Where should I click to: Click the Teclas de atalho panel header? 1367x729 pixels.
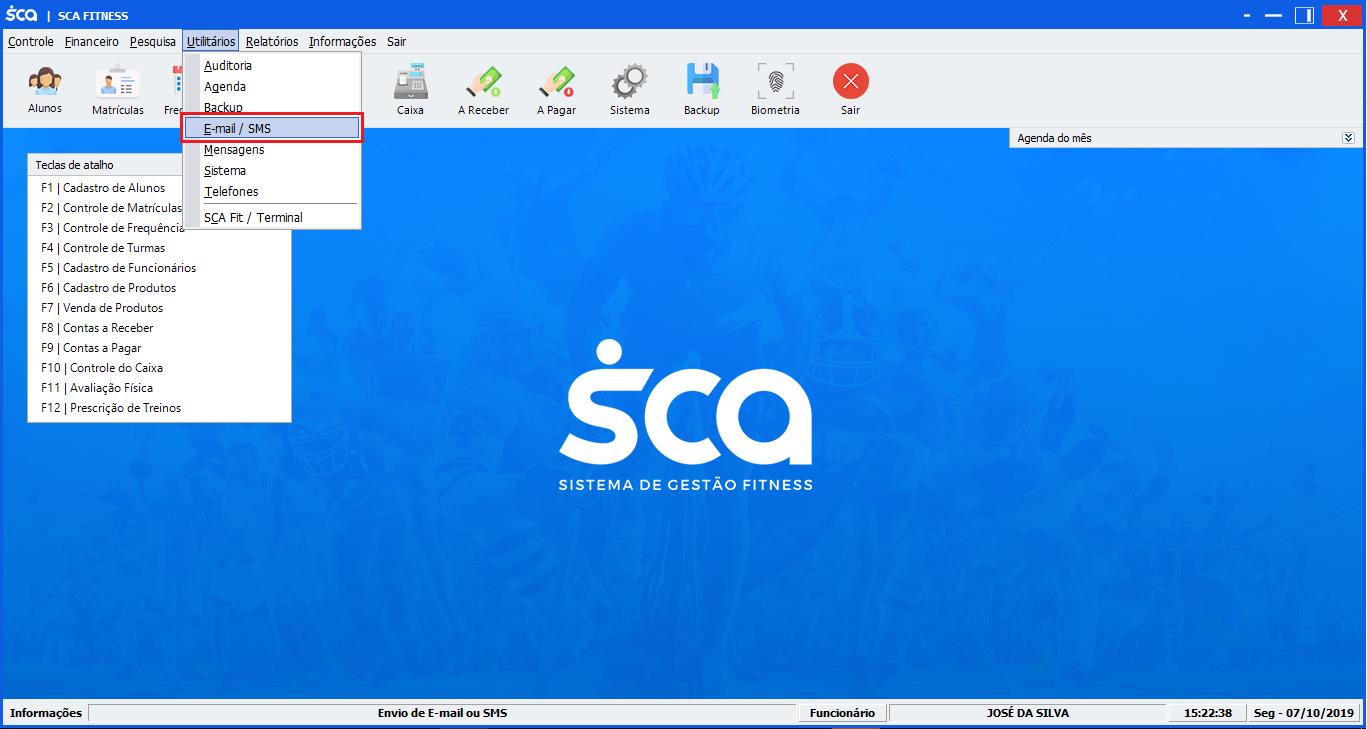[x=107, y=165]
